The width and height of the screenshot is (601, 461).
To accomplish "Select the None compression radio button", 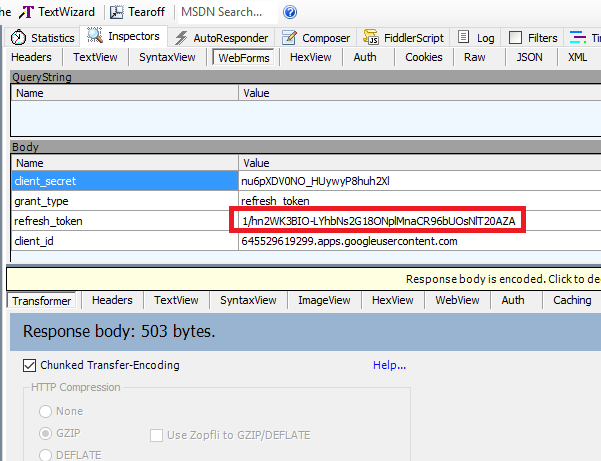I will [45, 411].
